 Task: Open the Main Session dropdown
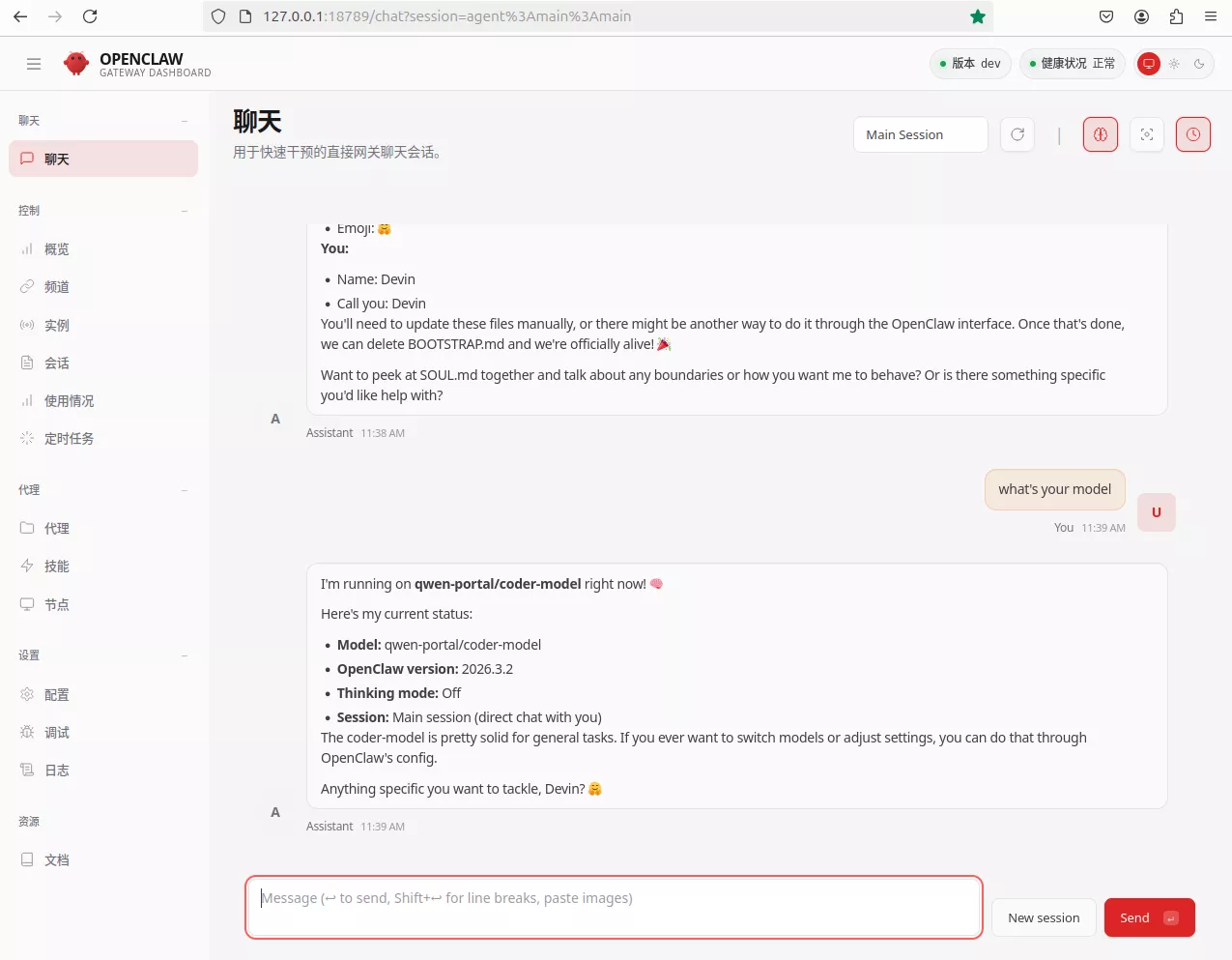pyautogui.click(x=920, y=135)
